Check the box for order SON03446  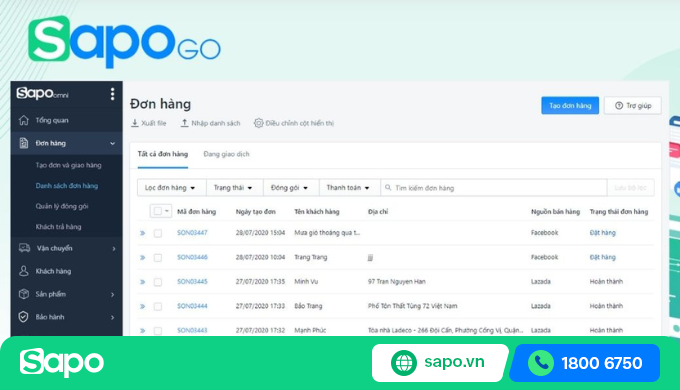pos(158,258)
